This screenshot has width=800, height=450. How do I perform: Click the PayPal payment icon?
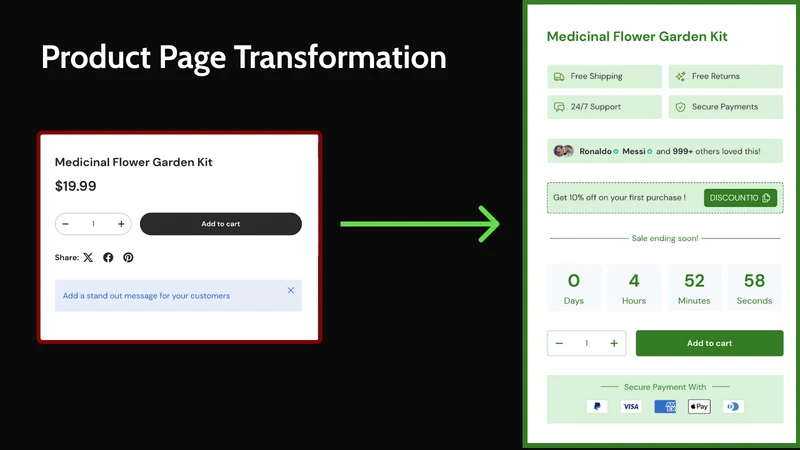pyautogui.click(x=597, y=406)
